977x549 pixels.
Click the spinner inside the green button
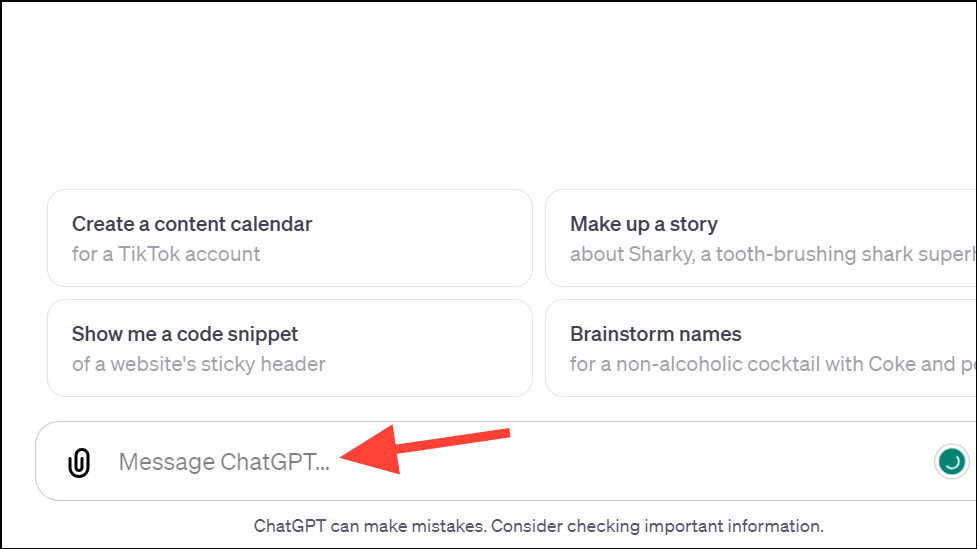pyautogui.click(x=951, y=462)
